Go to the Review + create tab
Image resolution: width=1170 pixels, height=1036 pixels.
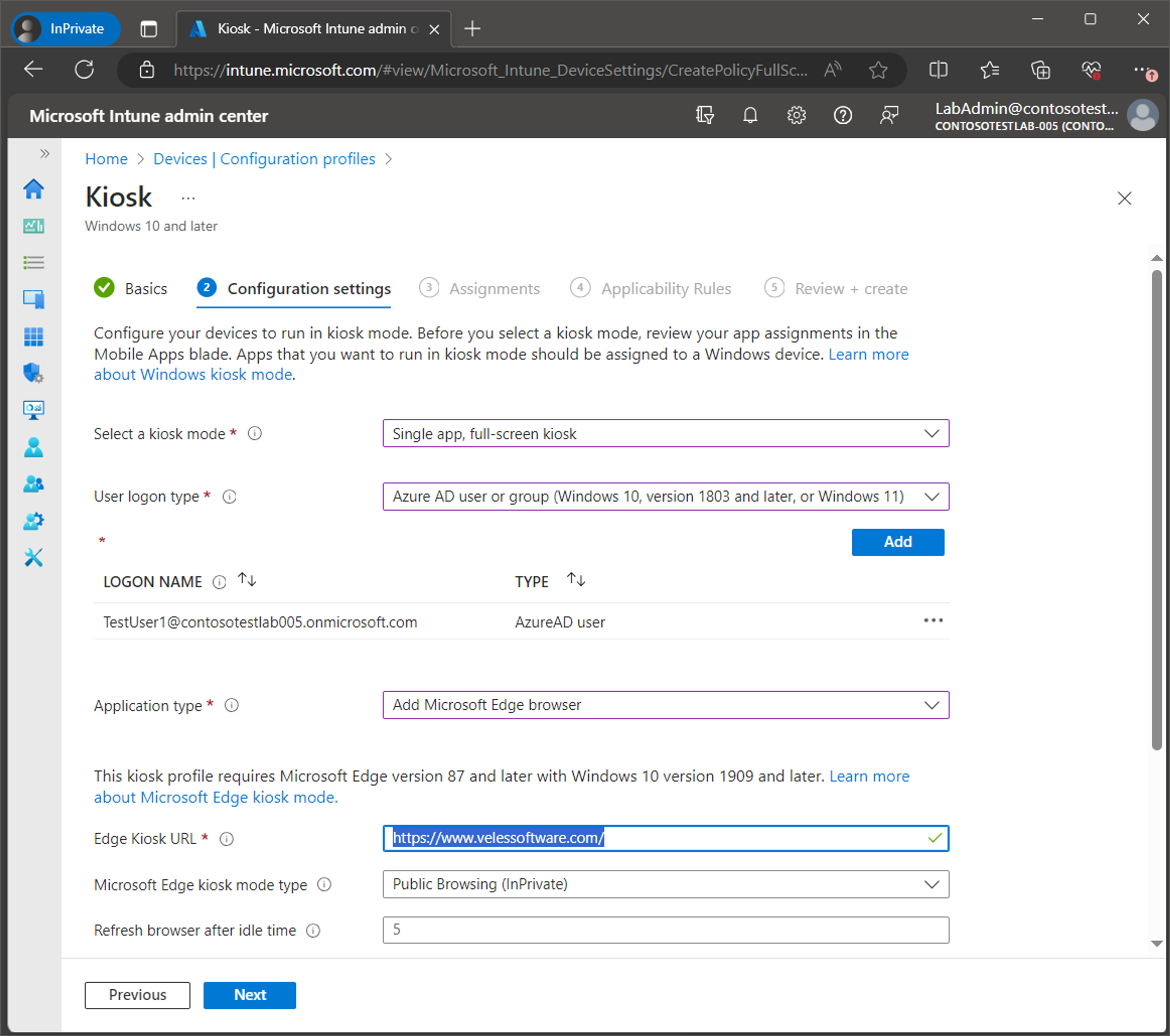(836, 288)
